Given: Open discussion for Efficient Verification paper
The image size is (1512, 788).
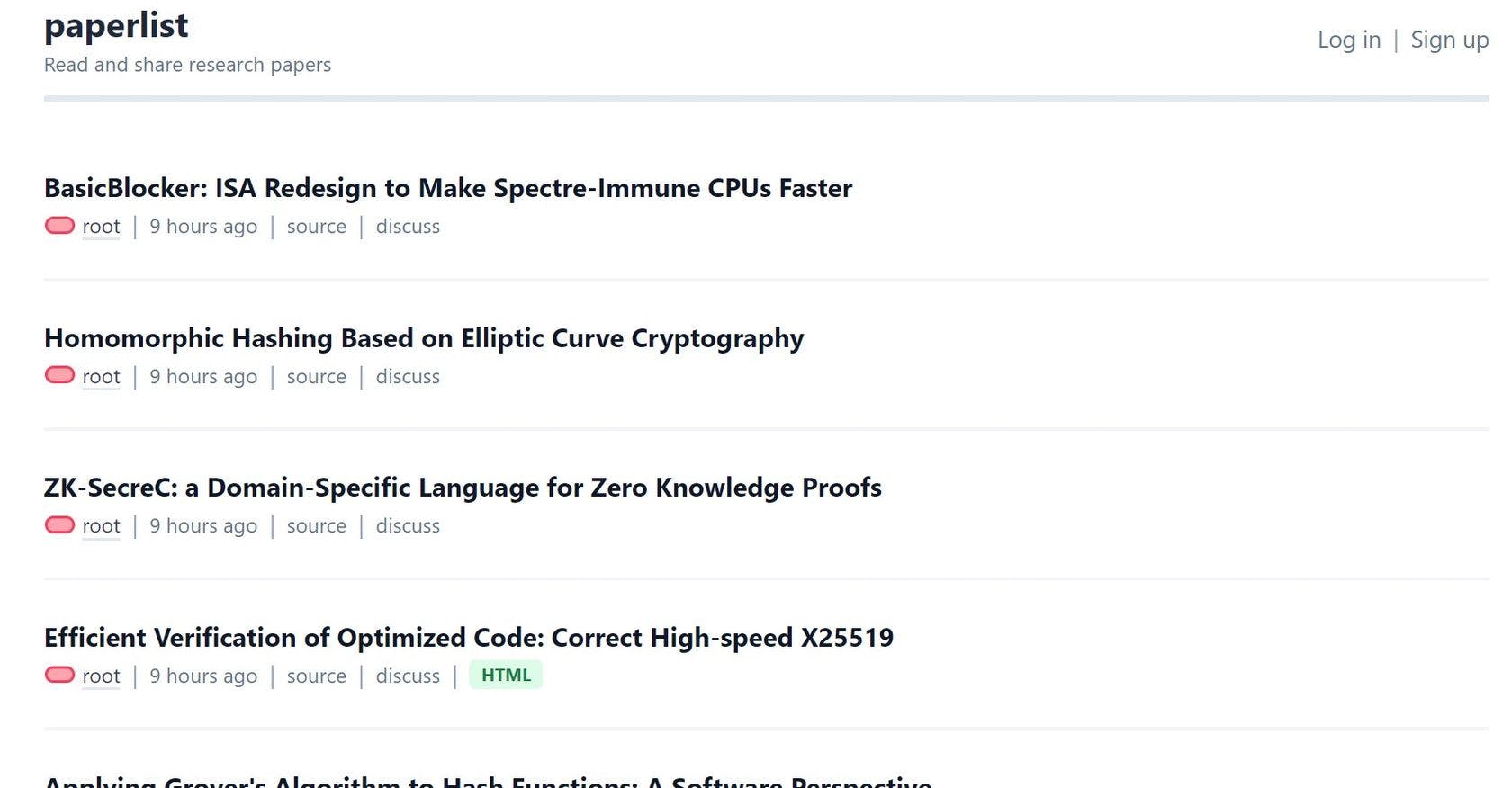Looking at the screenshot, I should tap(408, 676).
